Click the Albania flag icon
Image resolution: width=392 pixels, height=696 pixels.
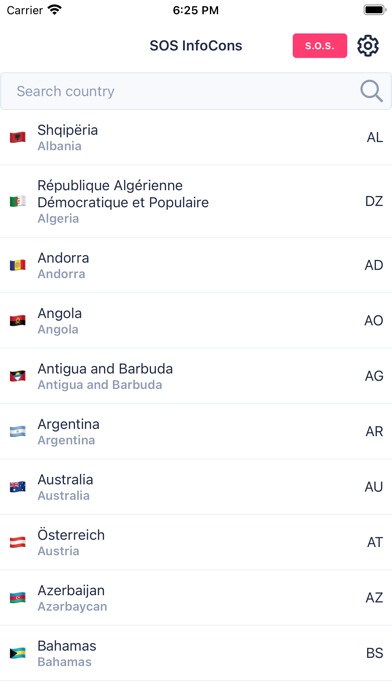18,137
